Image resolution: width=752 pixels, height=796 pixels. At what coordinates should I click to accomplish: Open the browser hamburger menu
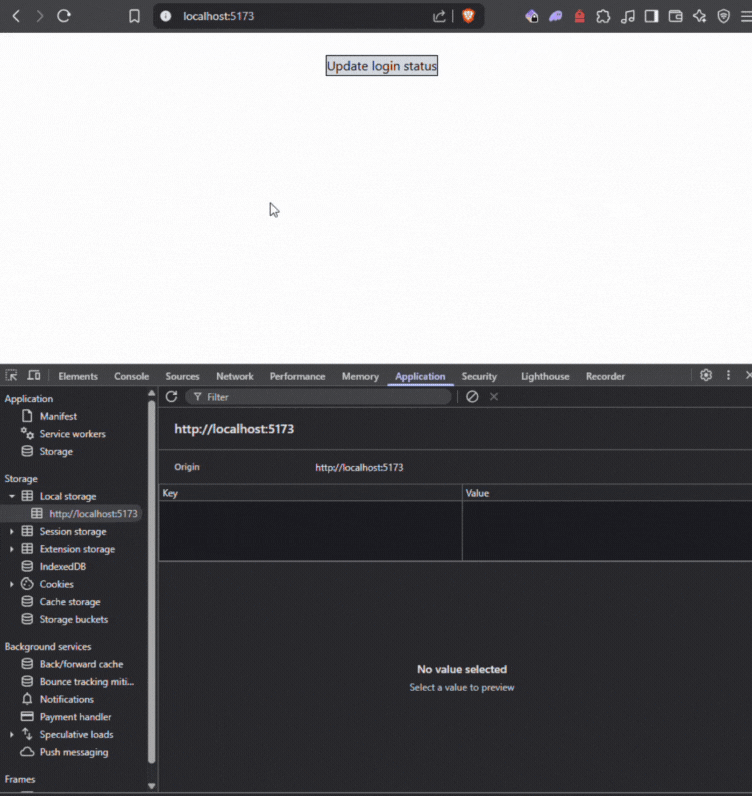click(746, 16)
